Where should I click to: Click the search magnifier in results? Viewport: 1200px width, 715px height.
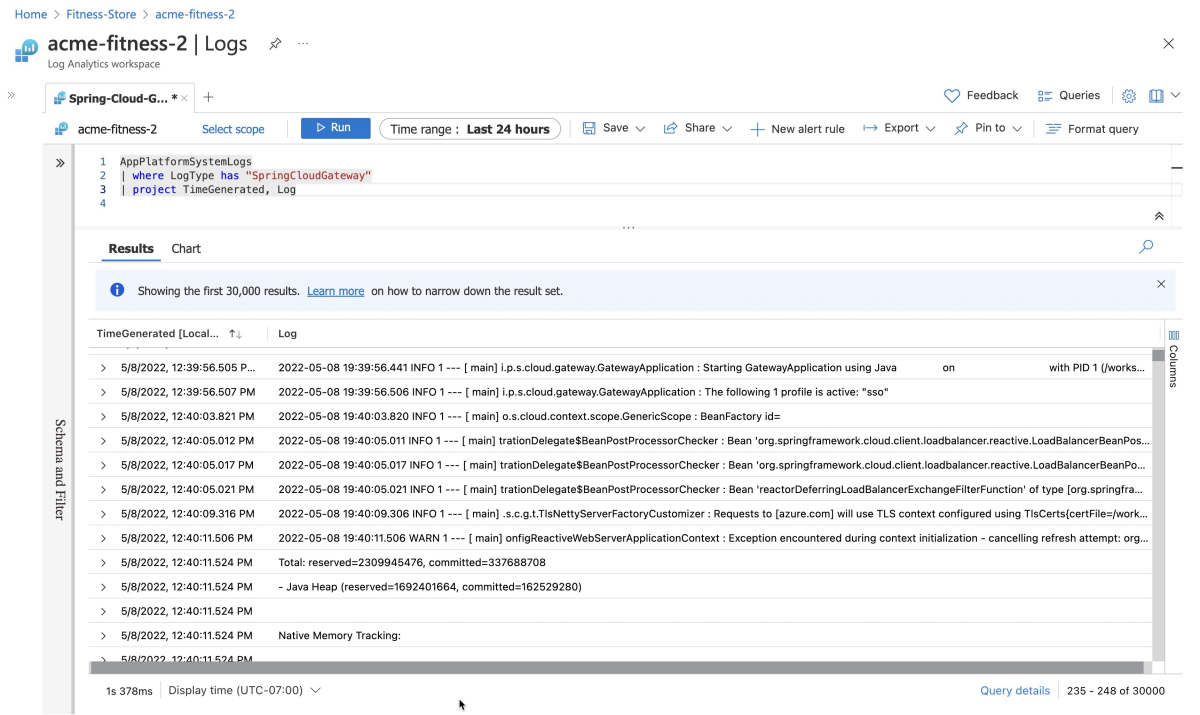[x=1146, y=247]
